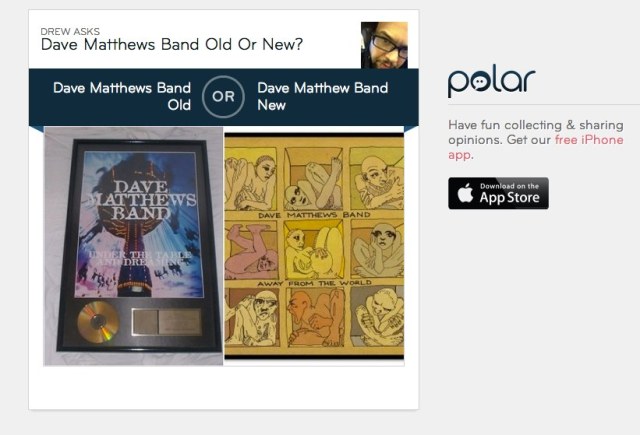Select the framed Under the Table album image
This screenshot has width=640, height=435.
pyautogui.click(x=133, y=246)
